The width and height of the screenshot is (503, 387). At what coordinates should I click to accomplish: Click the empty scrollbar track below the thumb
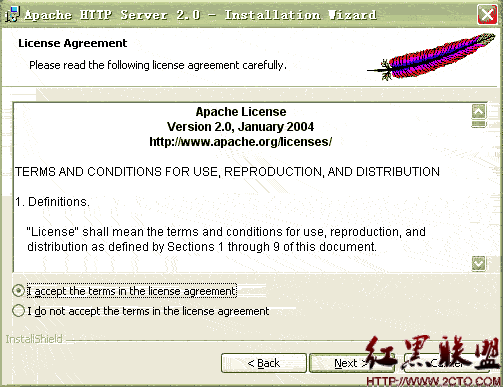[479, 192]
